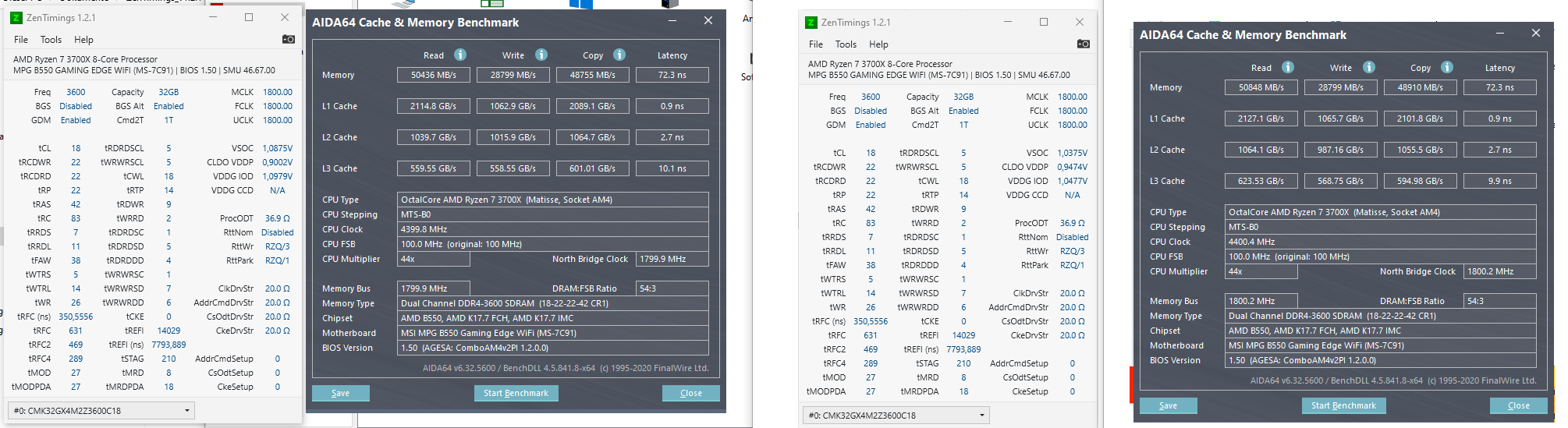Click Close button in left AIDA64 window
Screen dimensions: 1568x428
click(691, 393)
